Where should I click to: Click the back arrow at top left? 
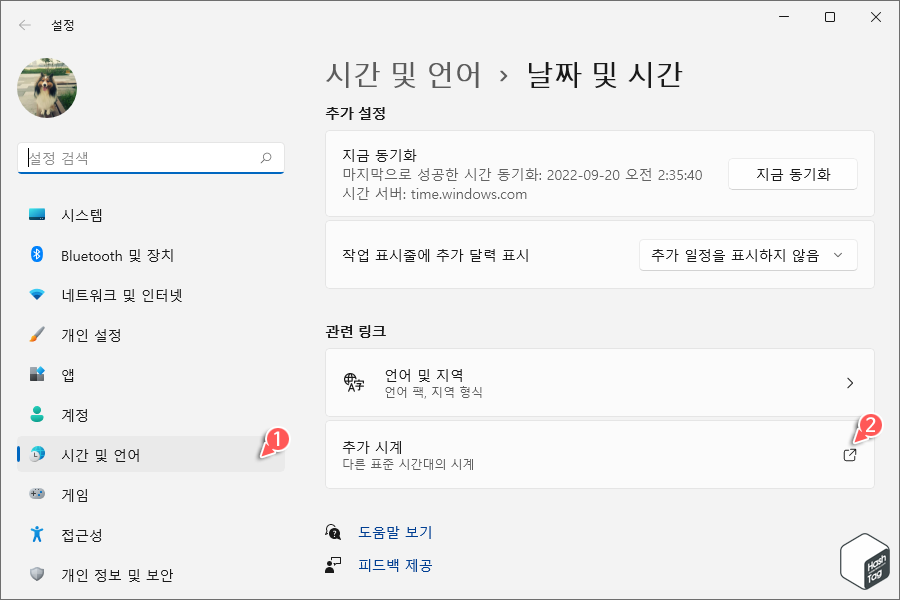pyautogui.click(x=24, y=25)
